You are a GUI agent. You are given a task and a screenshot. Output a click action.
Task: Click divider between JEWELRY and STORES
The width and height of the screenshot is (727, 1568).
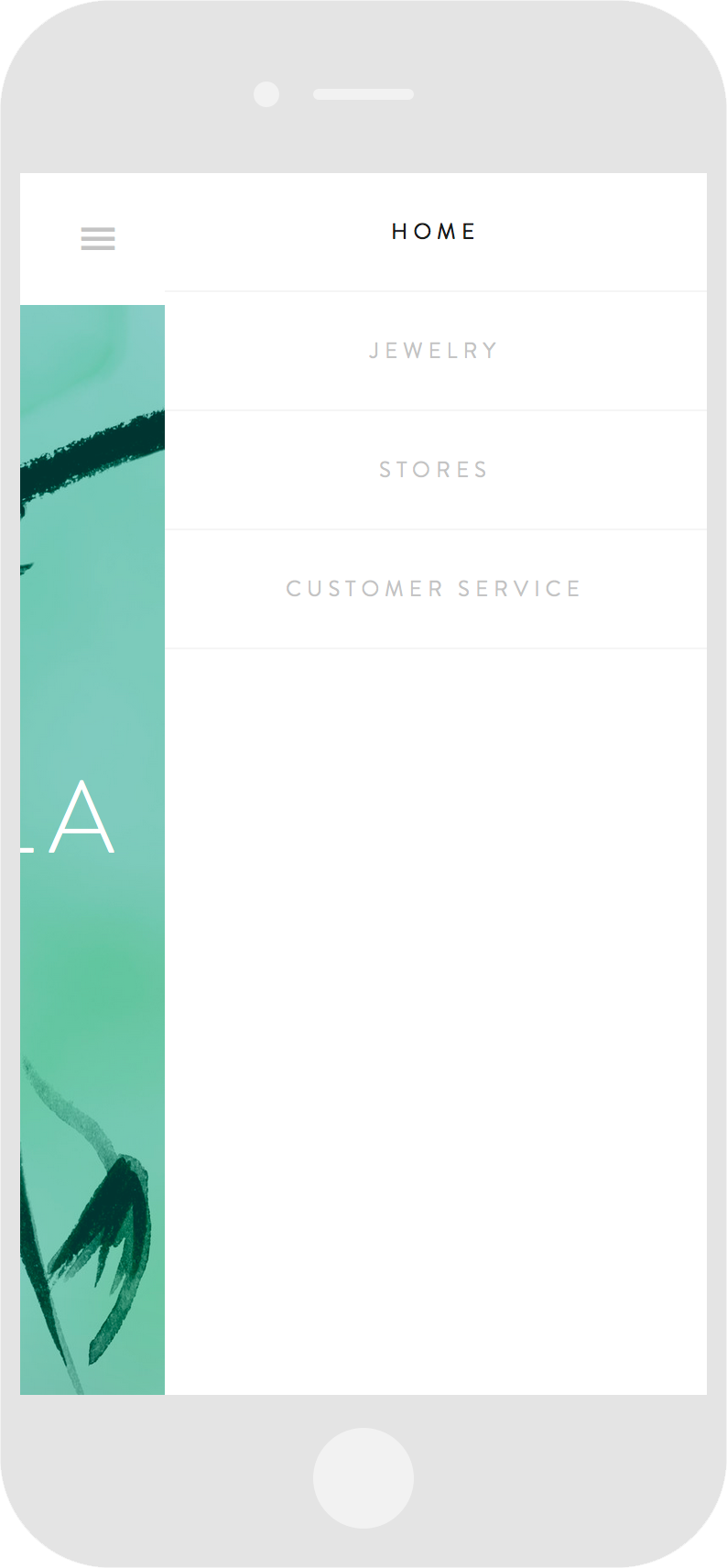pos(436,410)
